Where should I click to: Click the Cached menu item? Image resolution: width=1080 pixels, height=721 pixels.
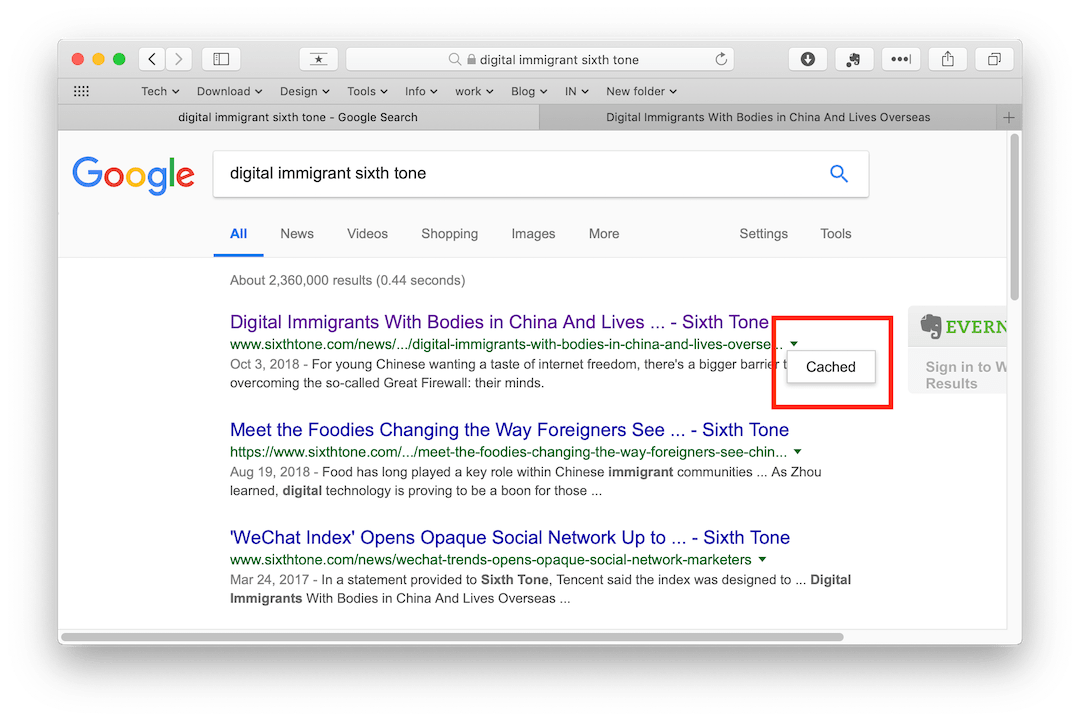[831, 367]
